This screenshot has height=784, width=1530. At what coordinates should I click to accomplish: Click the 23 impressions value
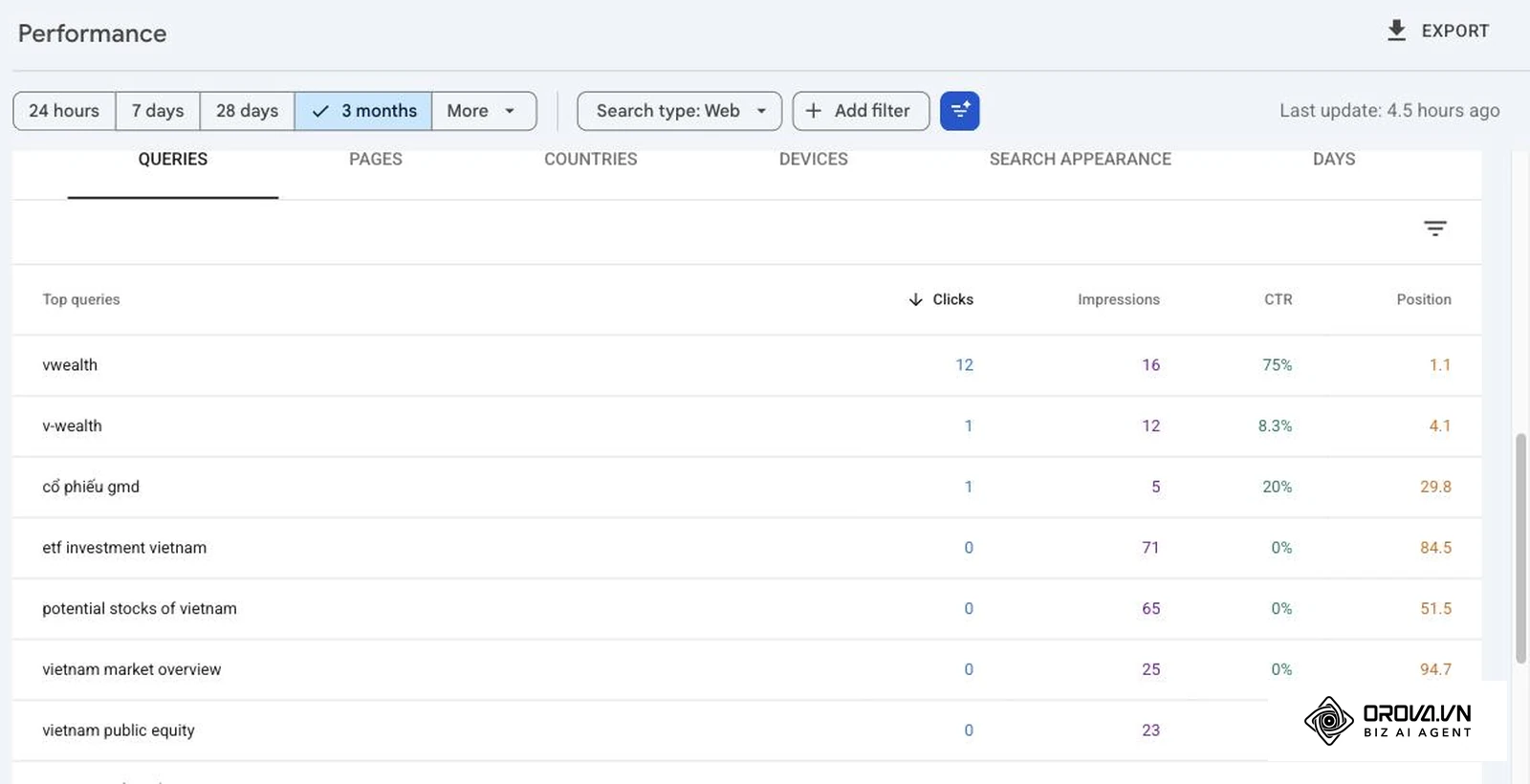1151,730
